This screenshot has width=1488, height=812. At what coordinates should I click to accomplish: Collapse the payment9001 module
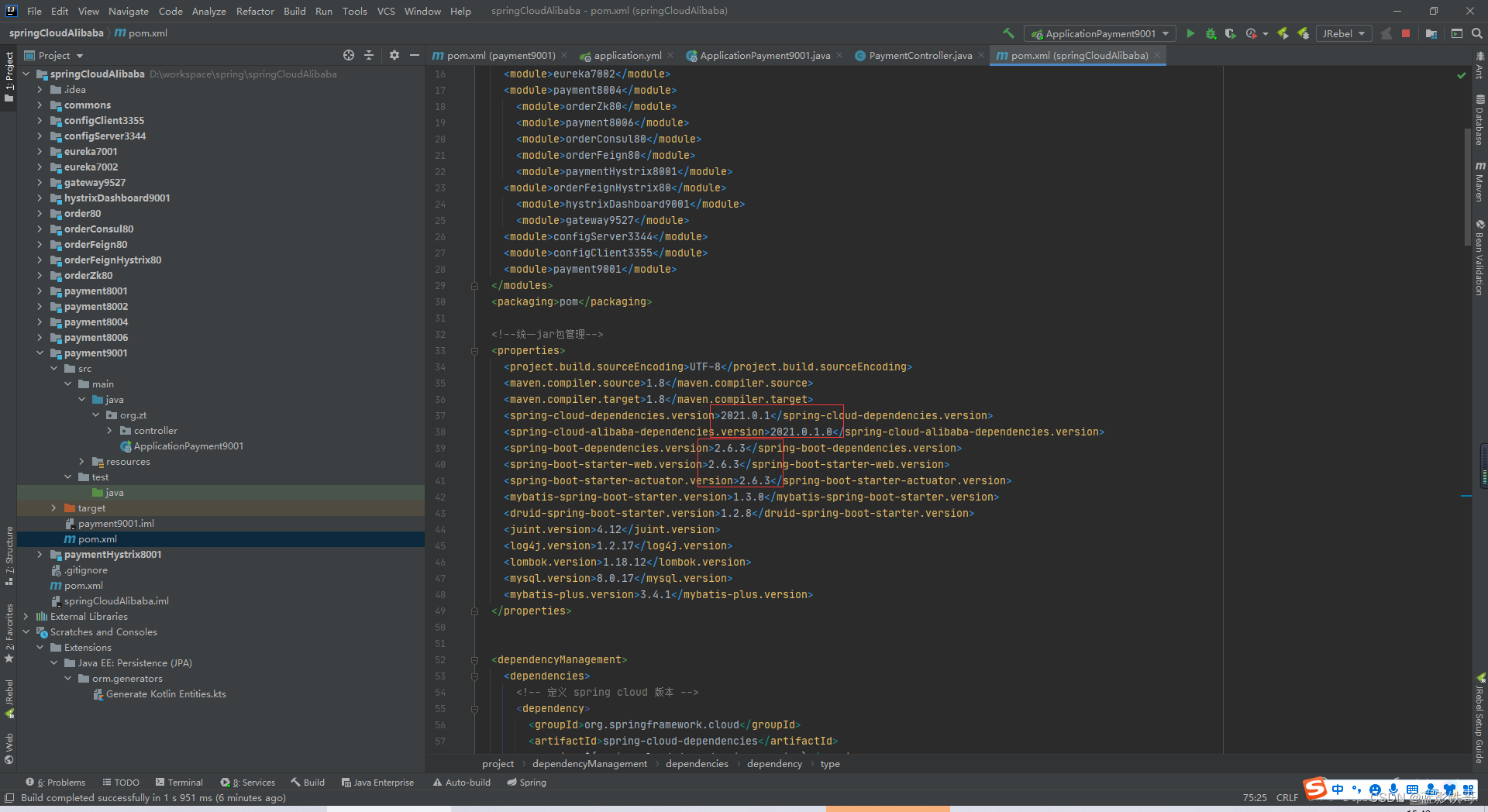pyautogui.click(x=40, y=353)
